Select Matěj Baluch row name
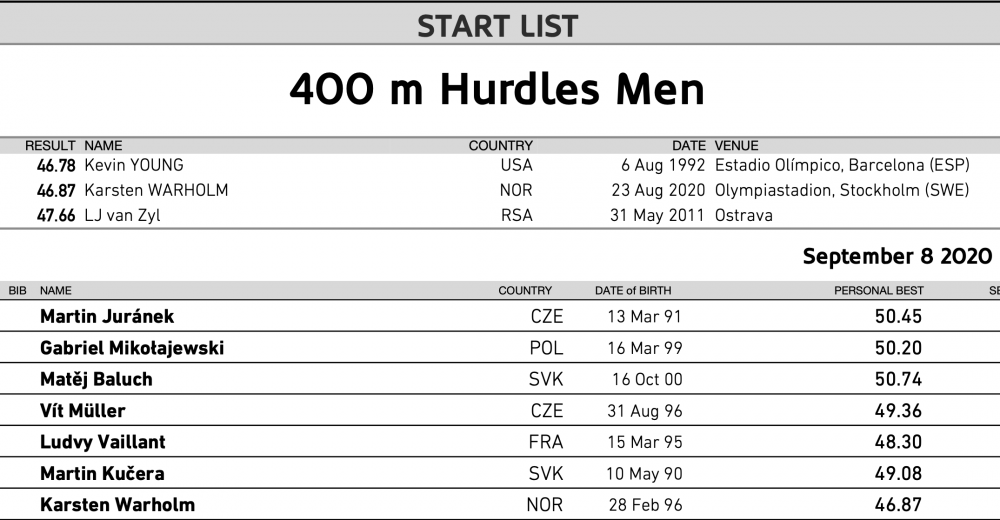Viewport: 1000px width, 520px height. point(96,380)
